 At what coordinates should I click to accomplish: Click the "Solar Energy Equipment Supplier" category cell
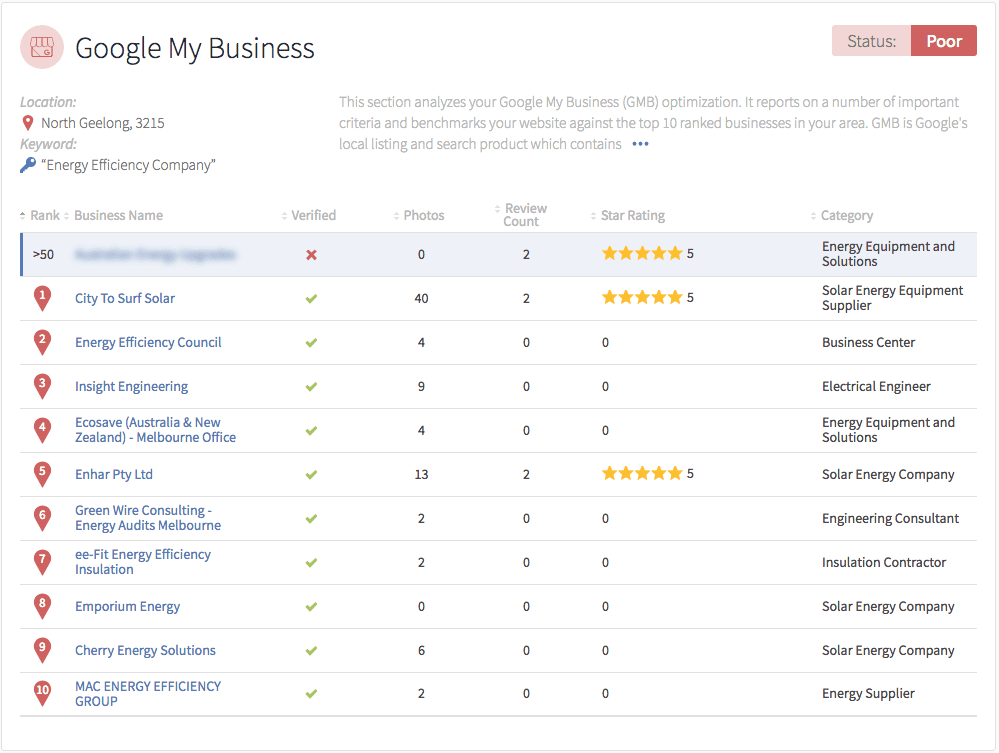click(892, 298)
